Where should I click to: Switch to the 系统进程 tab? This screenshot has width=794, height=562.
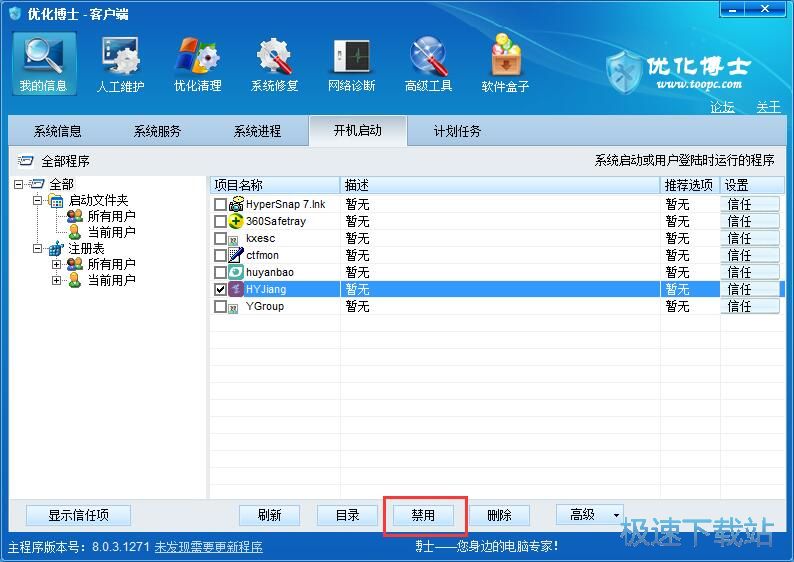click(x=257, y=131)
